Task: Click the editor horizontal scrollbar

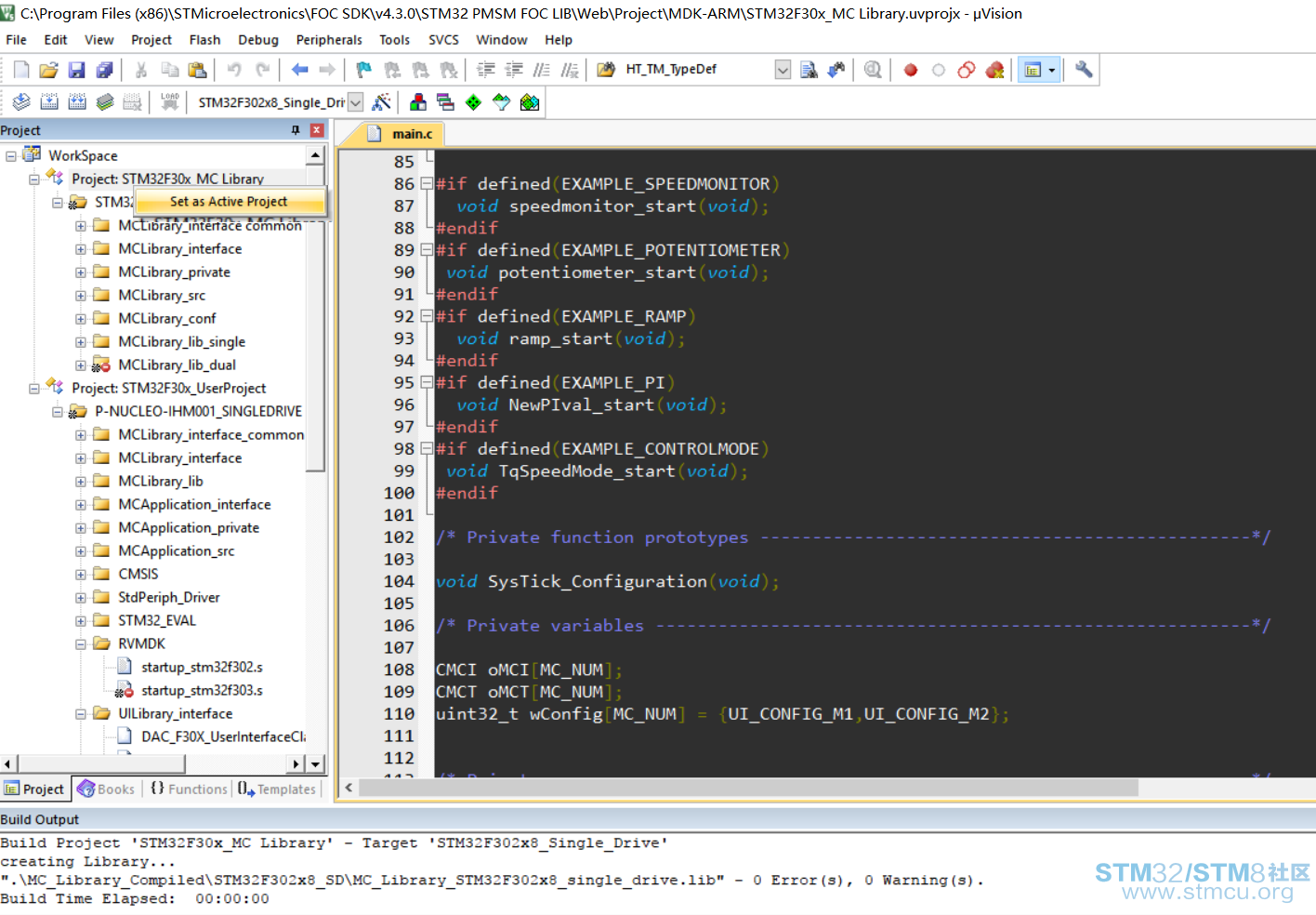Action: 748,788
